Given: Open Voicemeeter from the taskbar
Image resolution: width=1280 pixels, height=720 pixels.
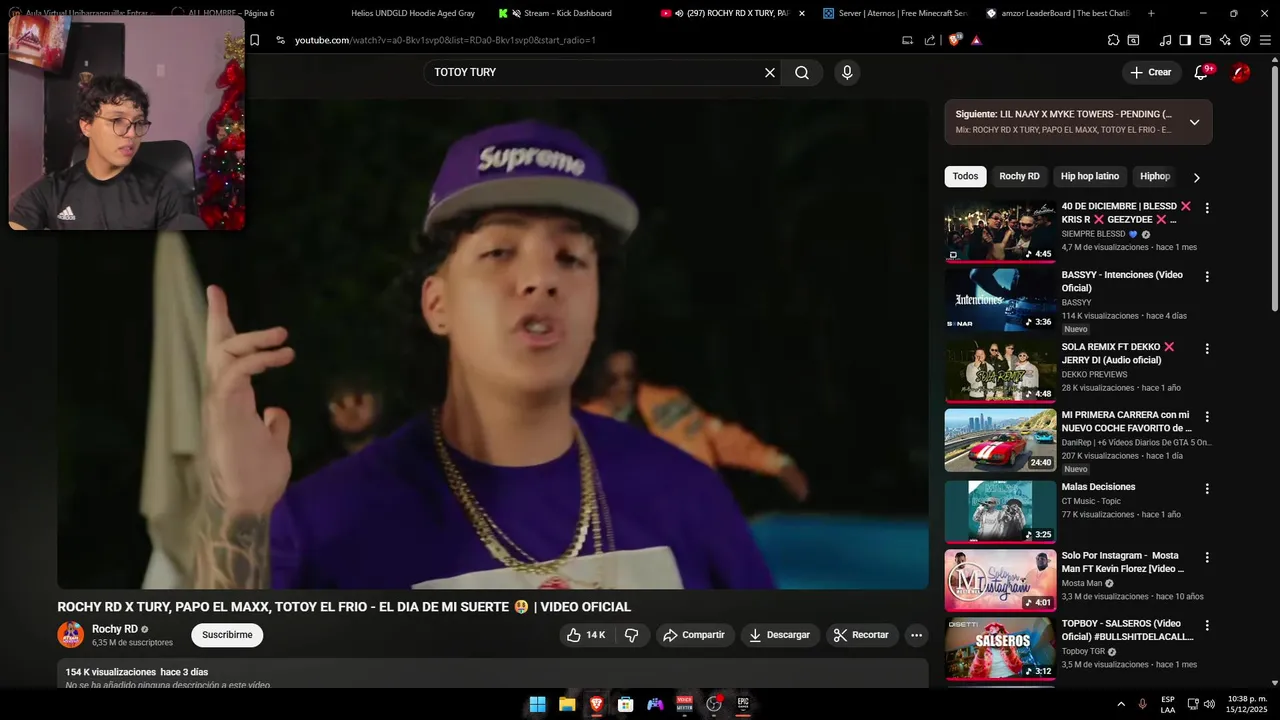Looking at the screenshot, I should (684, 704).
